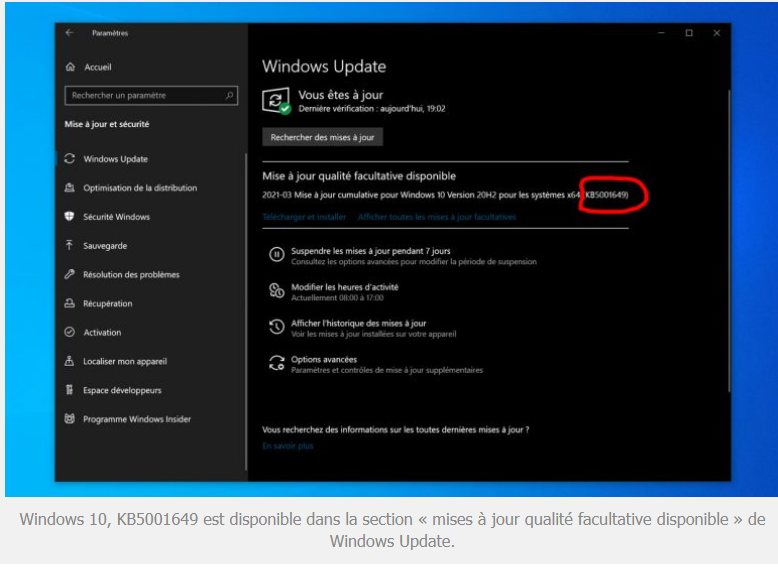The height and width of the screenshot is (567, 778).
Task: Click the history icon for Afficher l'historique
Action: coord(277,328)
